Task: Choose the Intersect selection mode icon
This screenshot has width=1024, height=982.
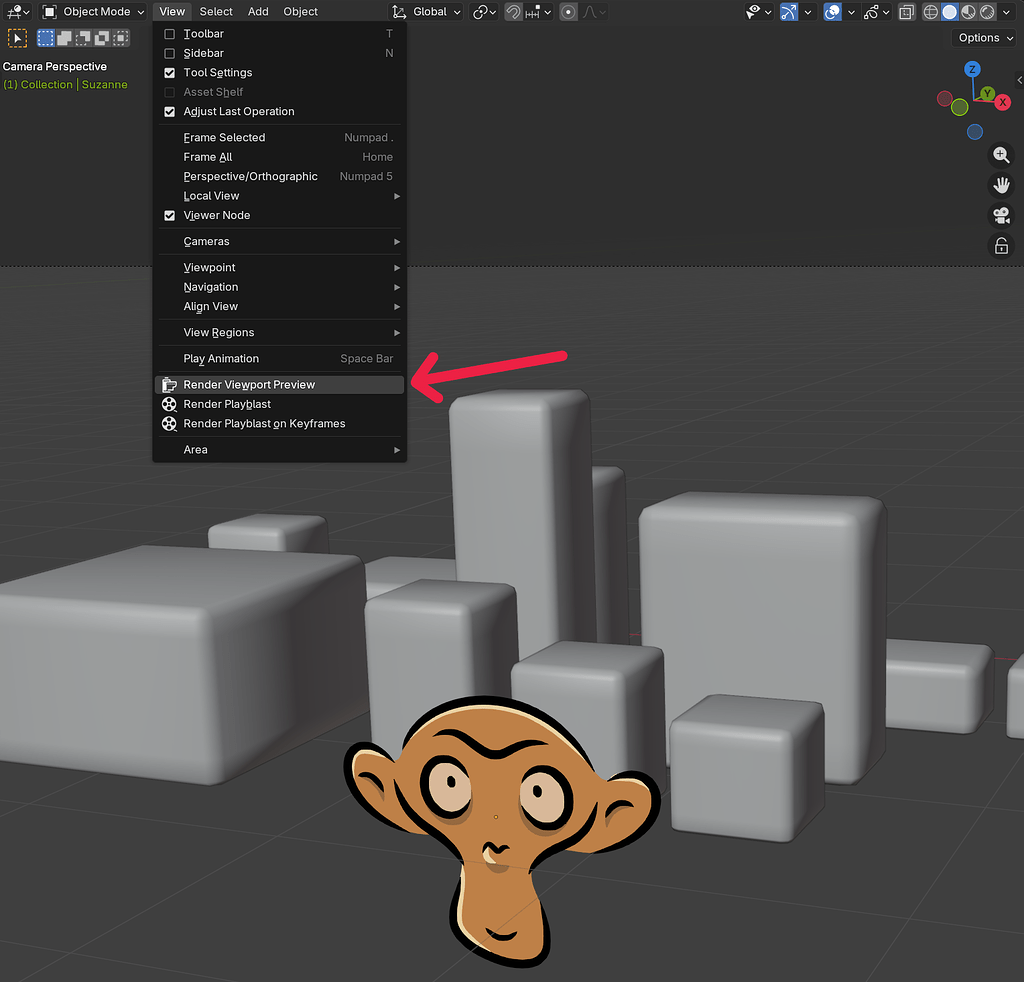Action: click(121, 38)
